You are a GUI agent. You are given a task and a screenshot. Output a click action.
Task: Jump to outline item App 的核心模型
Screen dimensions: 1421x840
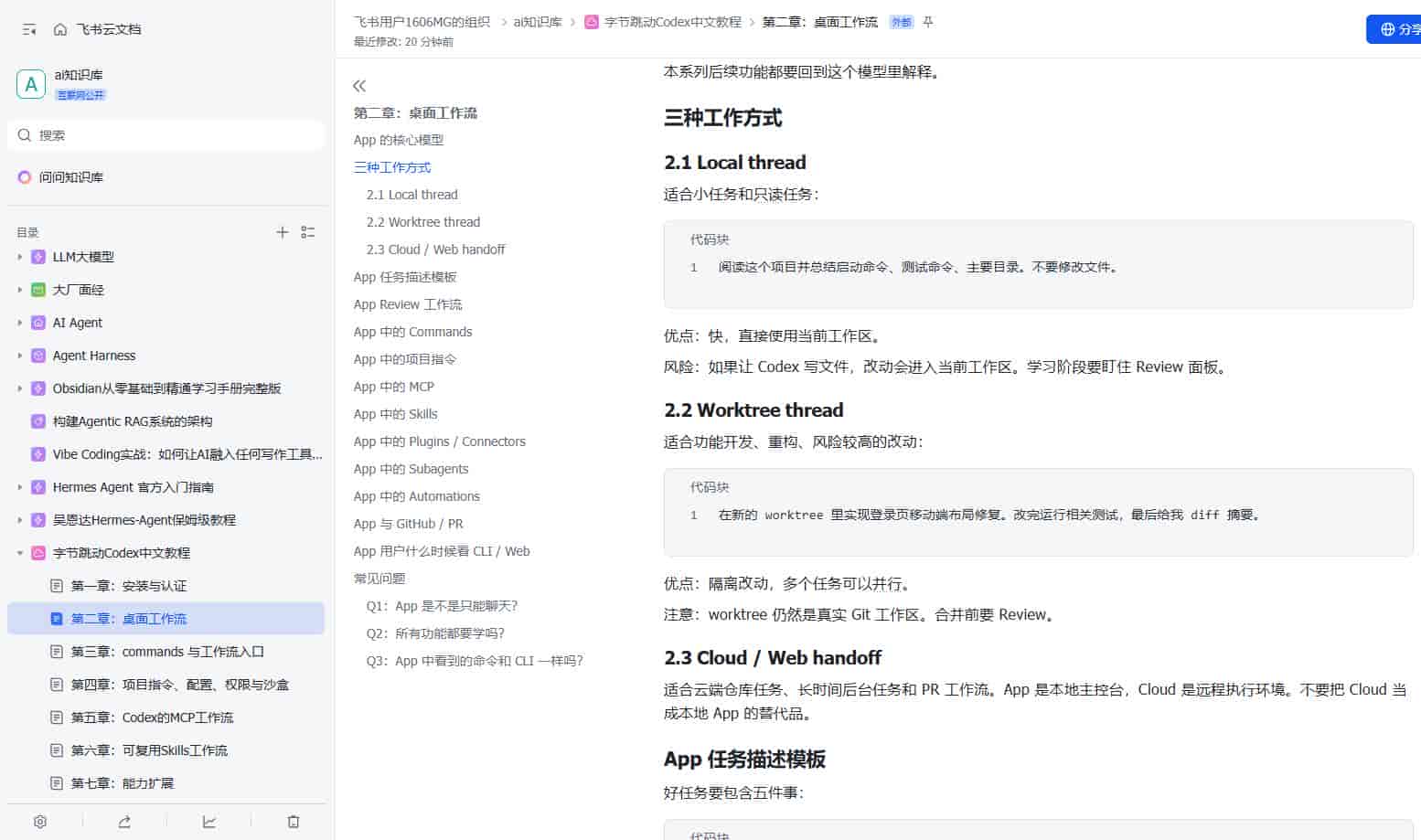tap(399, 140)
